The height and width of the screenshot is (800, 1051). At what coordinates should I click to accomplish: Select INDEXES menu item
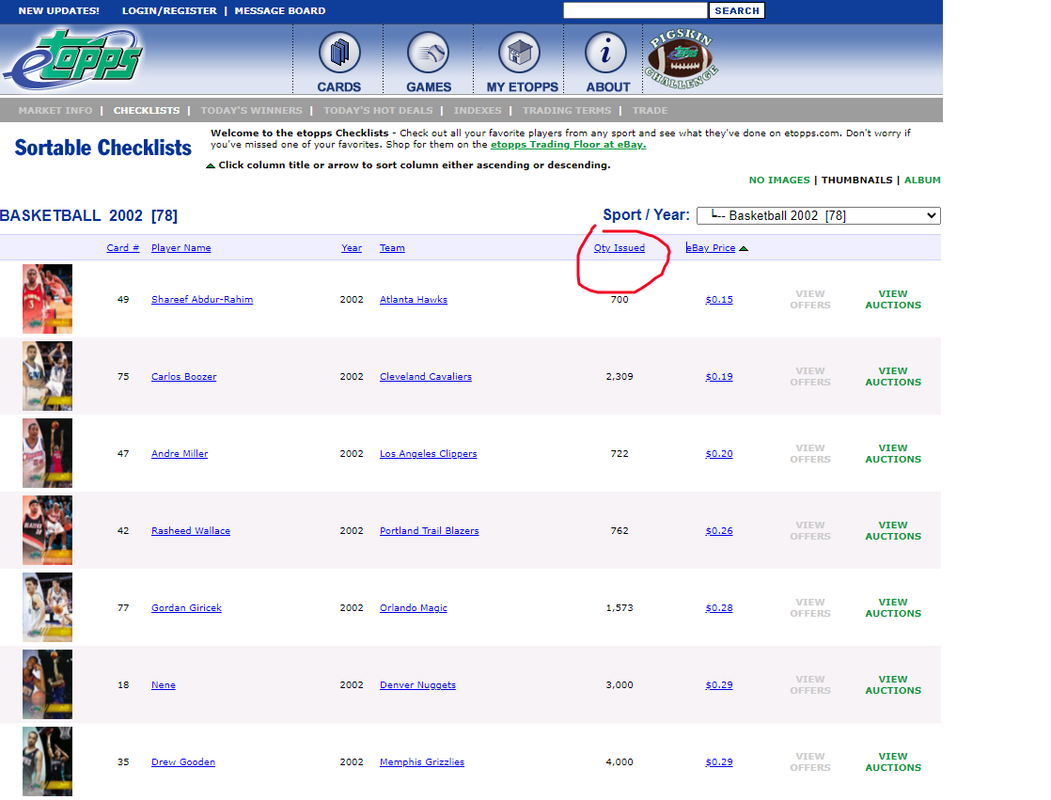(x=477, y=111)
